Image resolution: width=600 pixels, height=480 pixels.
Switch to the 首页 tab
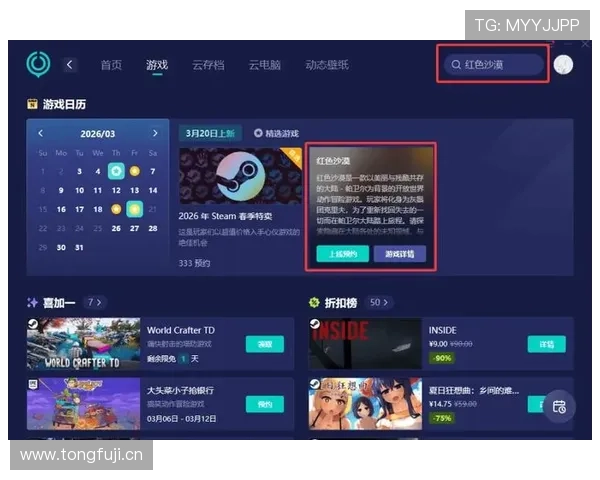point(111,65)
